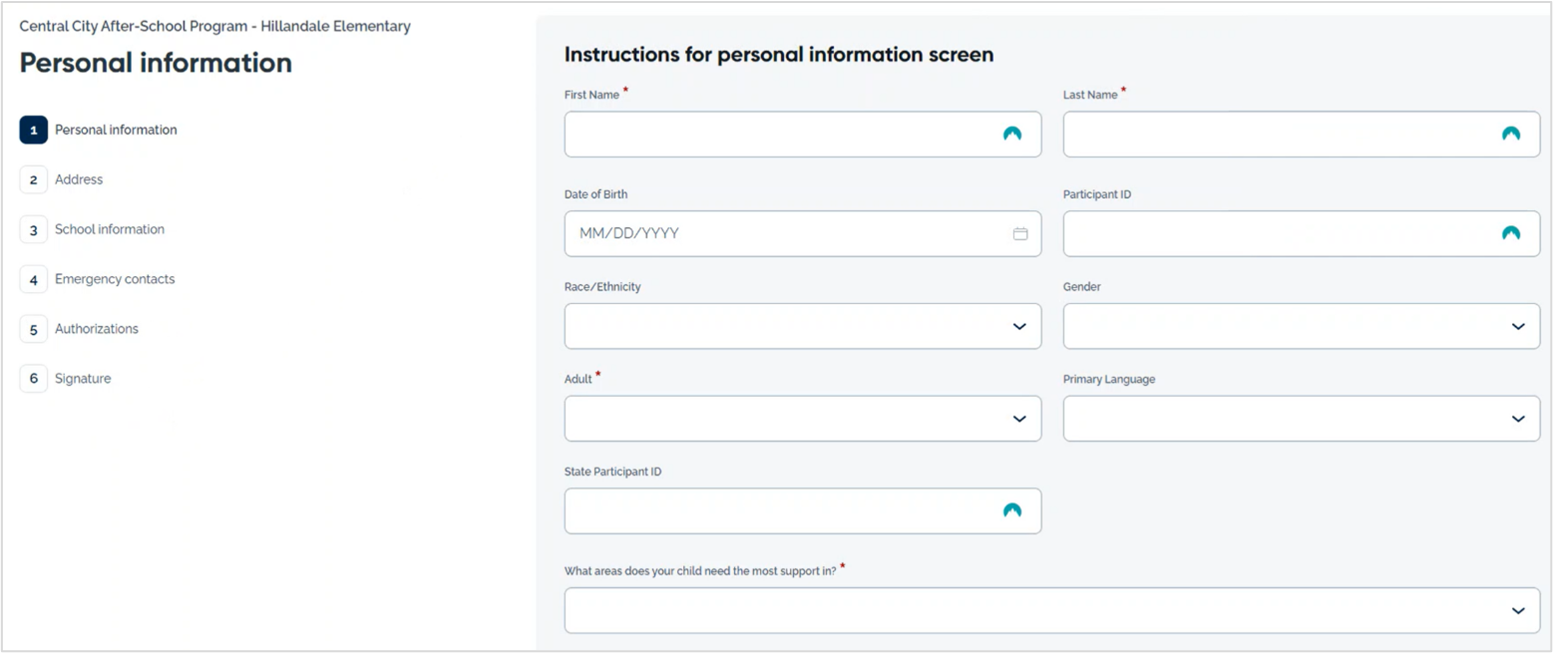Click the translation icon in State Participant ID field
Viewport: 1553px width, 653px height.
[x=1013, y=510]
